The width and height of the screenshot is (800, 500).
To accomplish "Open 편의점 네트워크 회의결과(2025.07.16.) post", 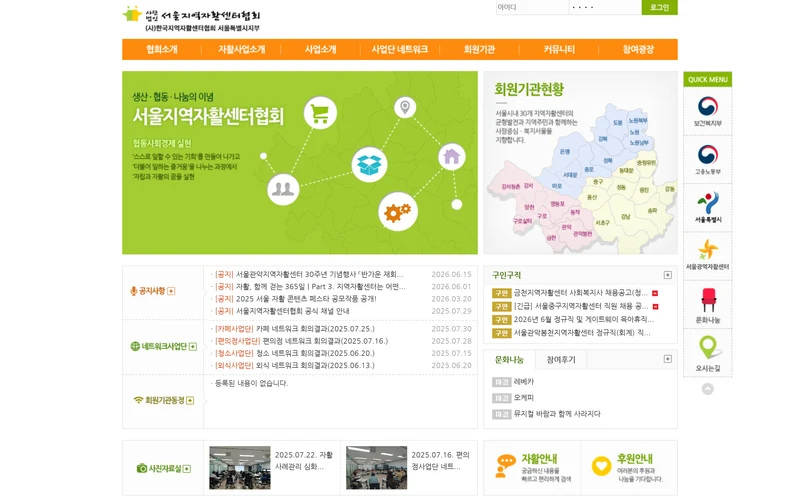I will click(x=325, y=341).
